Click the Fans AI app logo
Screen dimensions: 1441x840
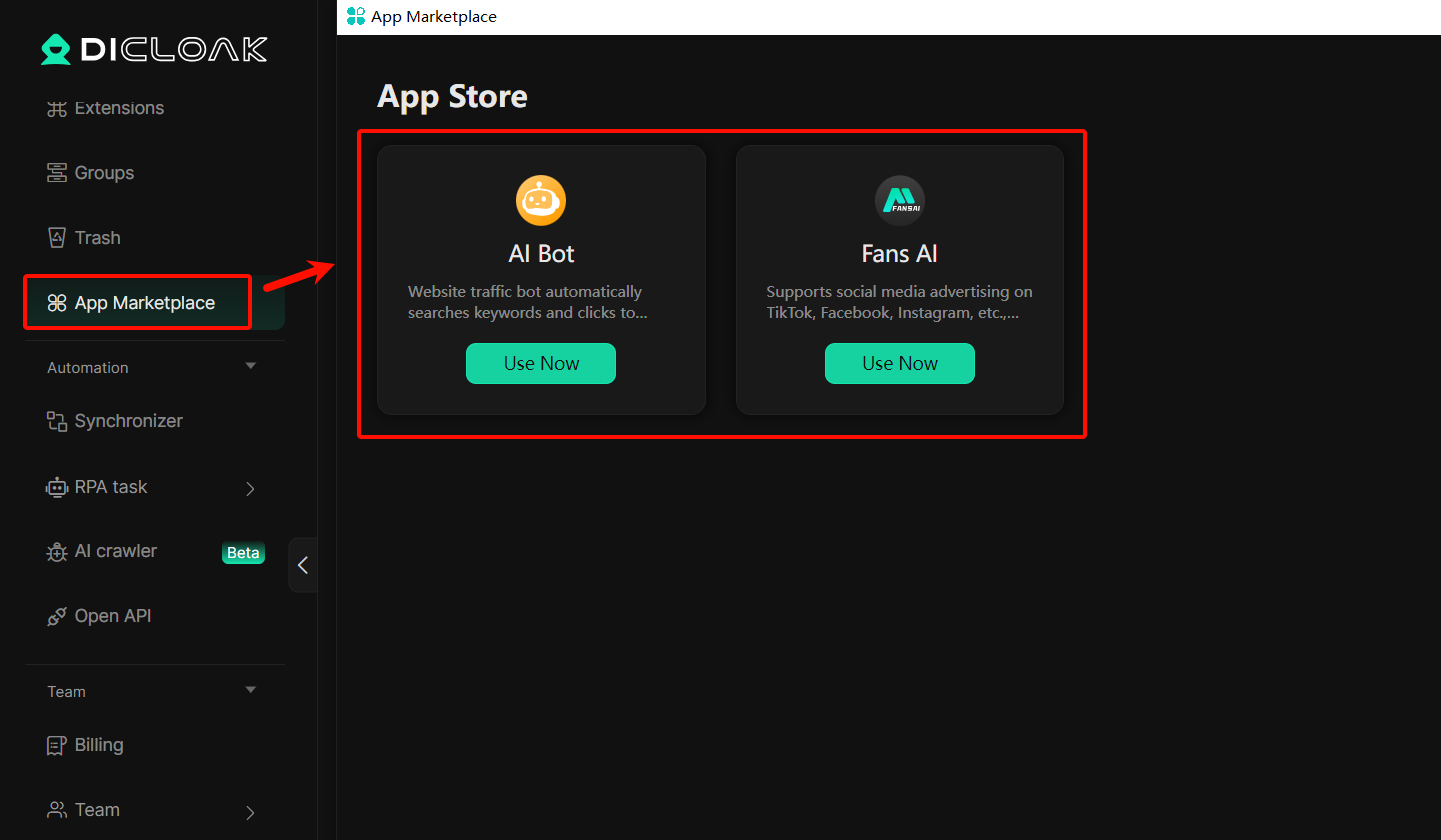[900, 200]
